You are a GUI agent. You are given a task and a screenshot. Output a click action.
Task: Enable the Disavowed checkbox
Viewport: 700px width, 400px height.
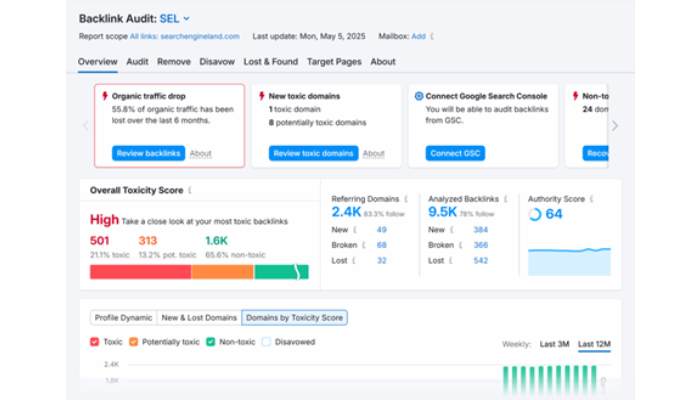pyautogui.click(x=266, y=341)
